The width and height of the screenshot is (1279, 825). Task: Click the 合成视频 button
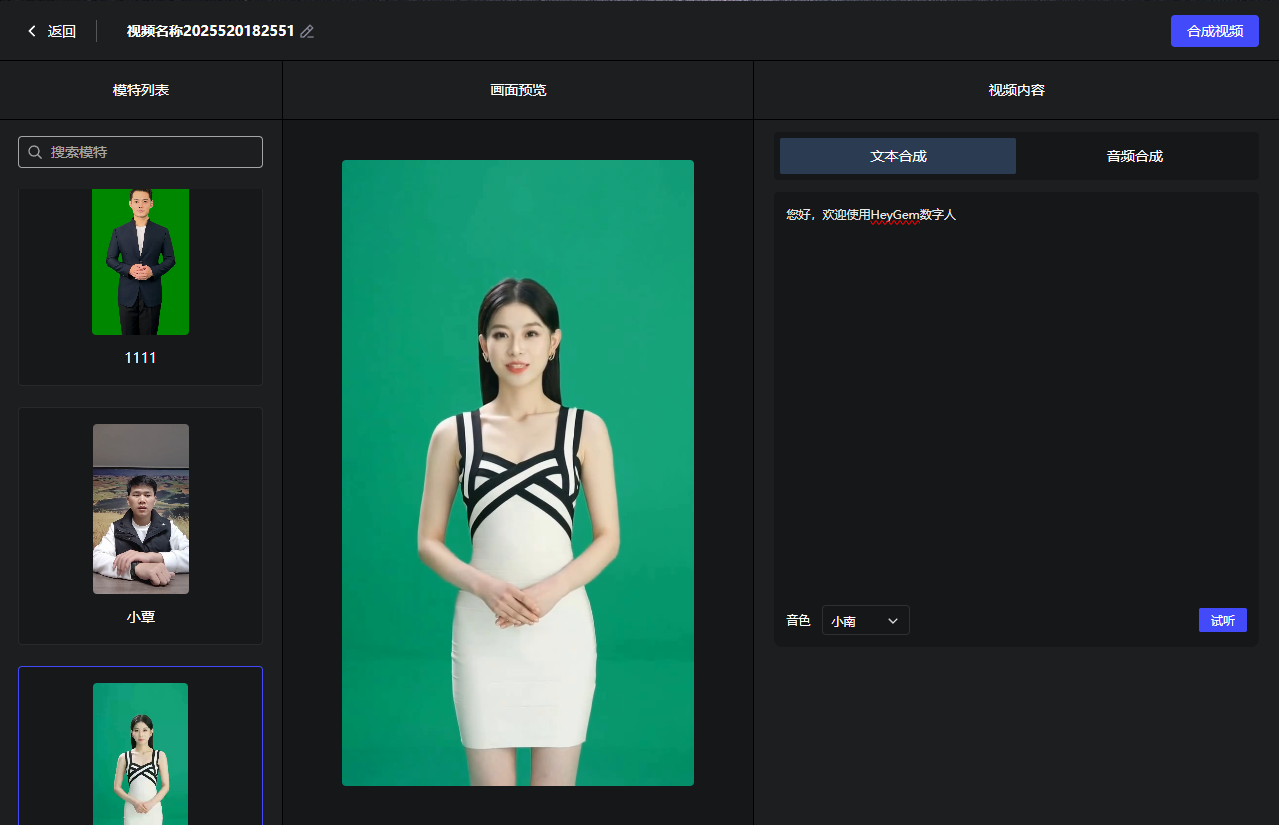click(1215, 31)
